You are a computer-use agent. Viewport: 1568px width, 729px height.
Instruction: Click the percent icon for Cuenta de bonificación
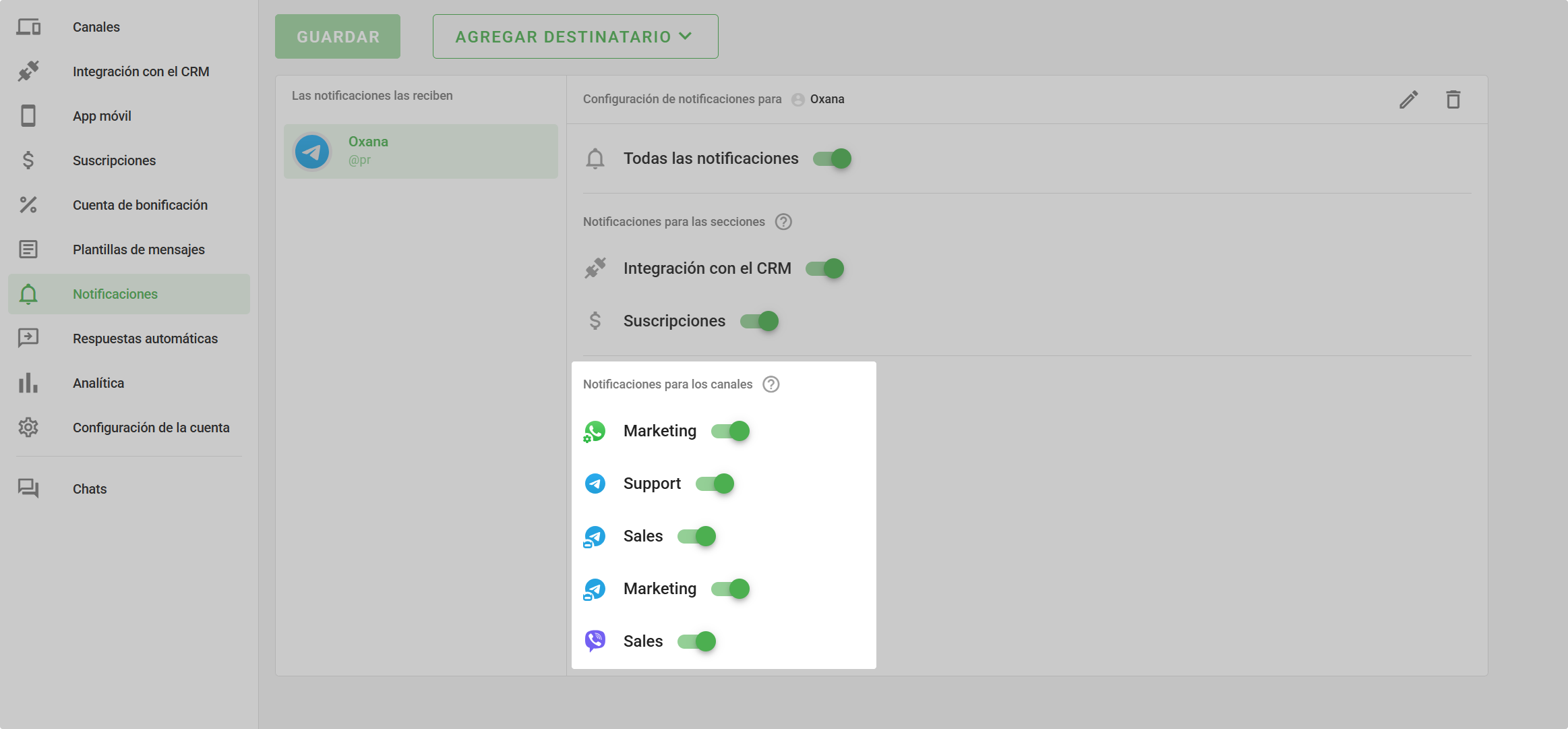pos(28,205)
